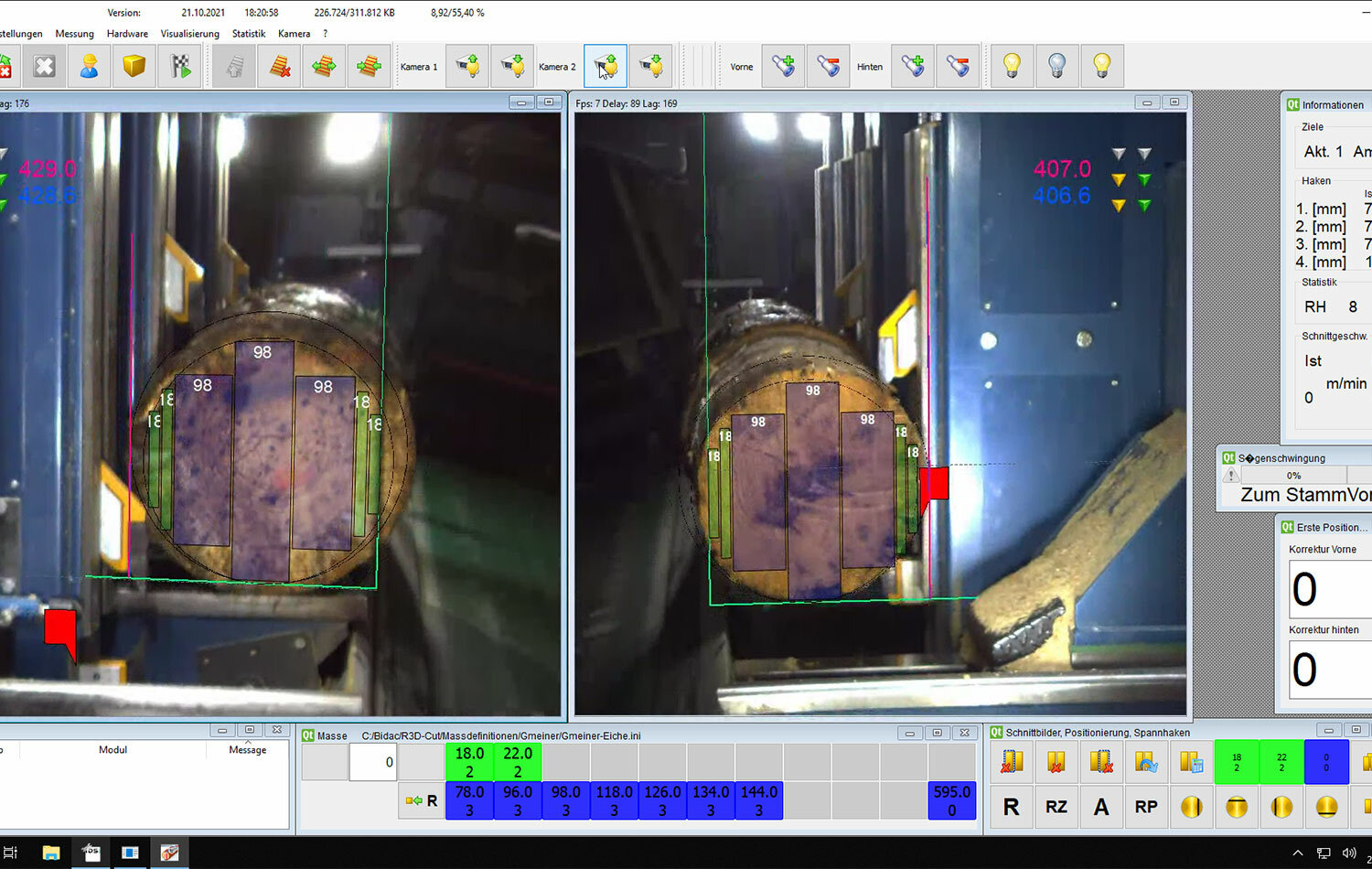1372x869 pixels.
Task: Click boards with blue rotate arrow icon
Action: [x=1146, y=762]
